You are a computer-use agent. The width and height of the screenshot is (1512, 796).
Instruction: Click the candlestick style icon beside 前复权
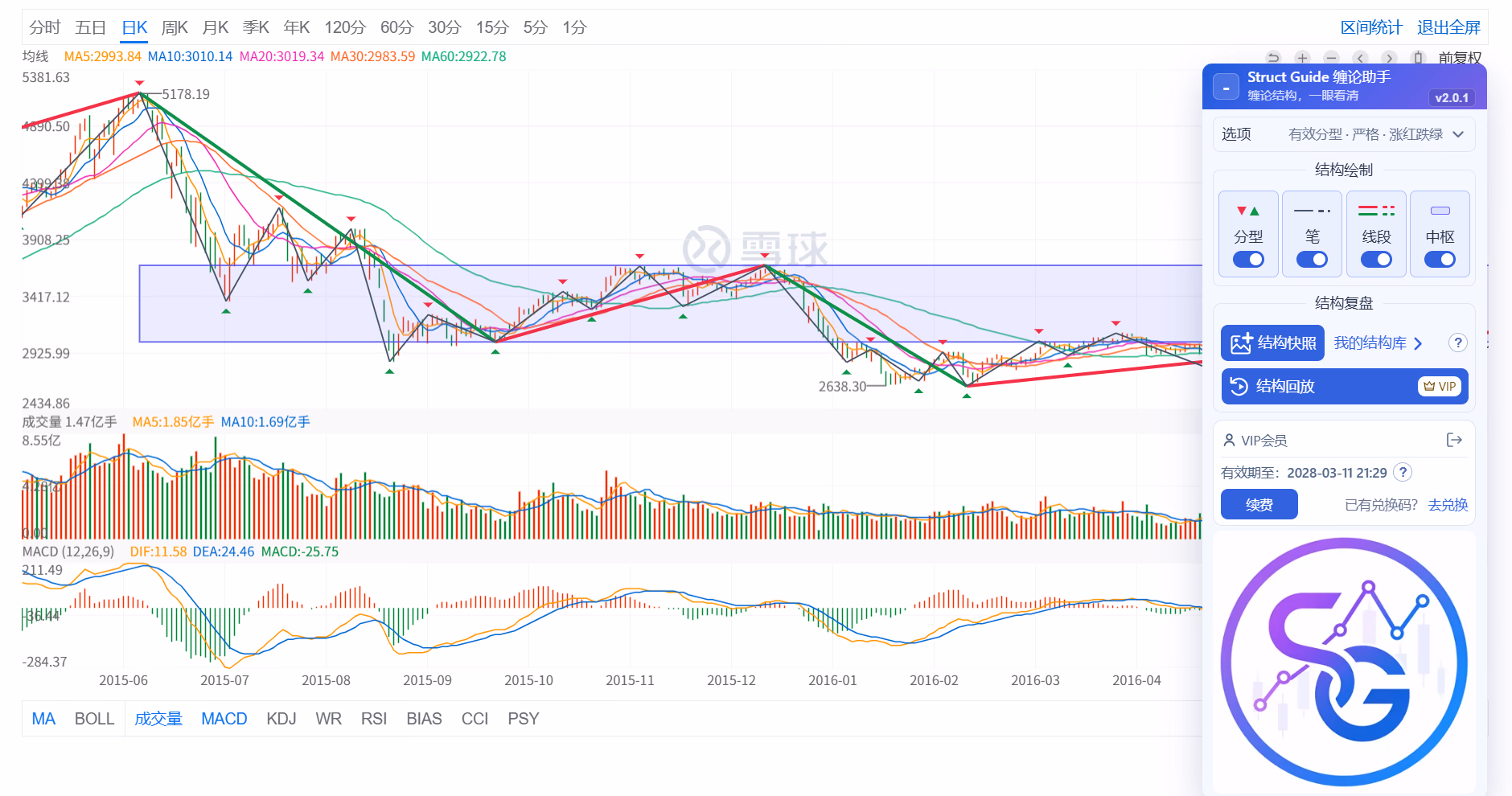1419,58
